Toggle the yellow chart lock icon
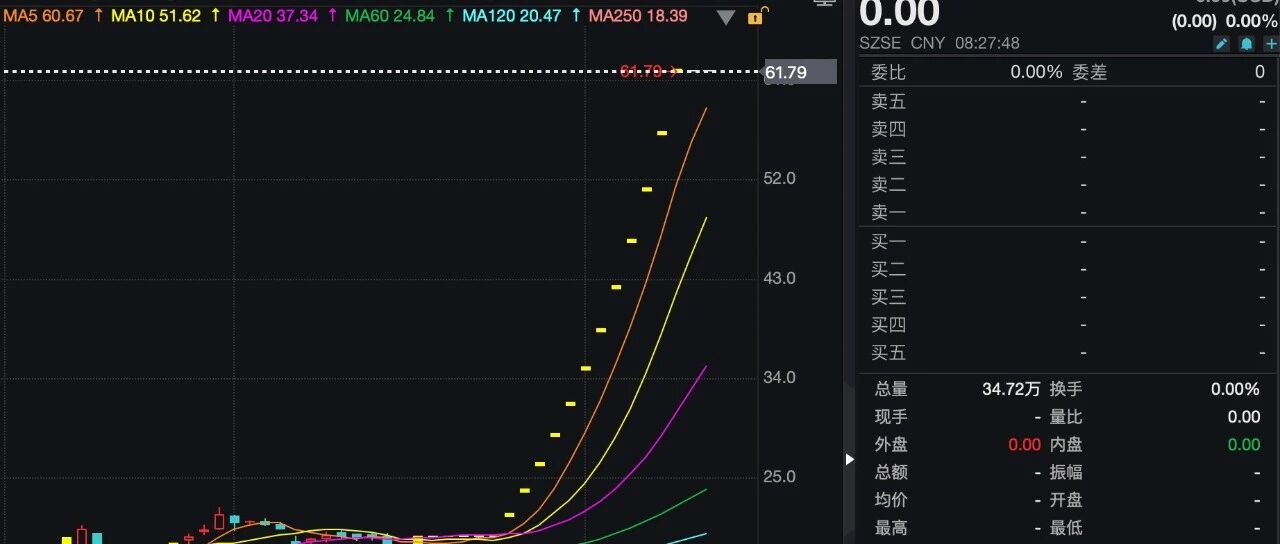 (x=759, y=16)
